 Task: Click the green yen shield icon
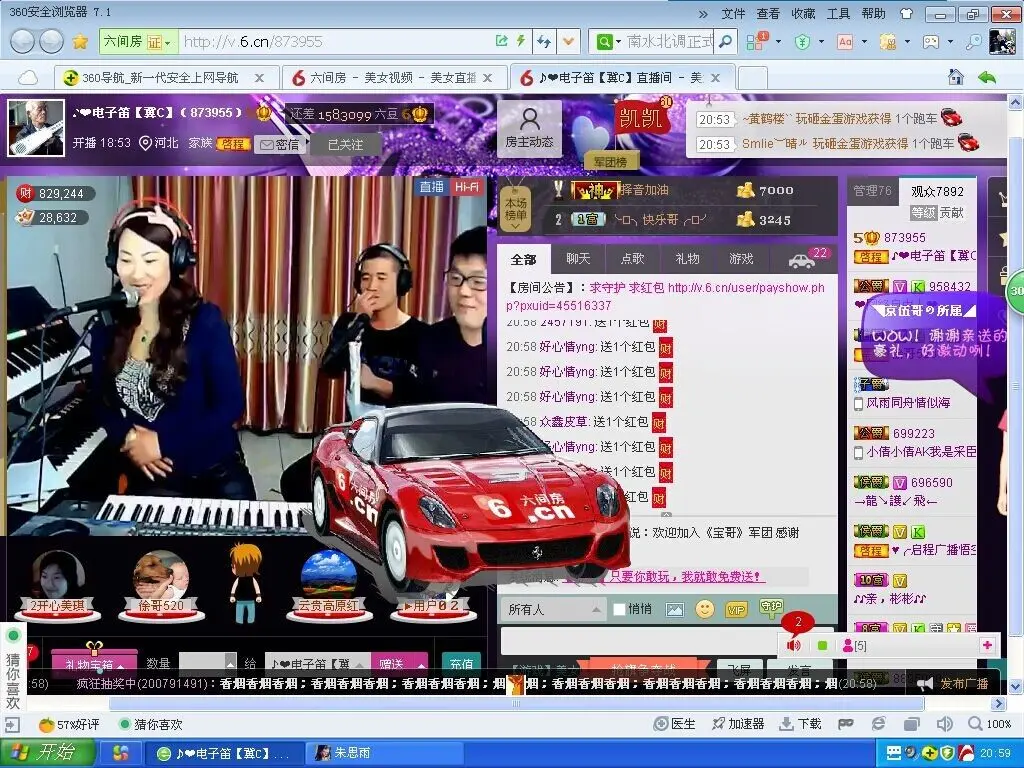pyautogui.click(x=802, y=42)
